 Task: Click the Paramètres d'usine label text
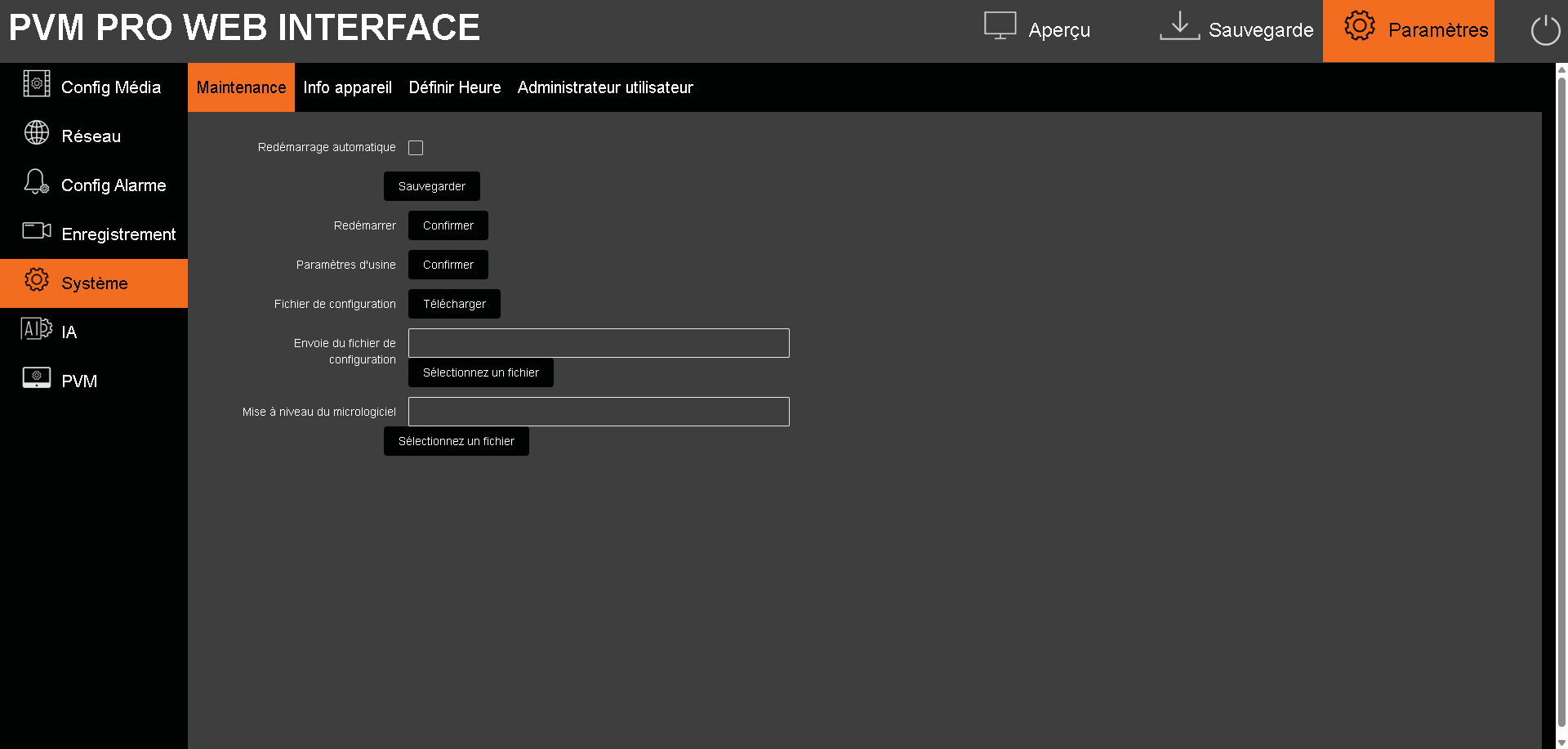(345, 265)
